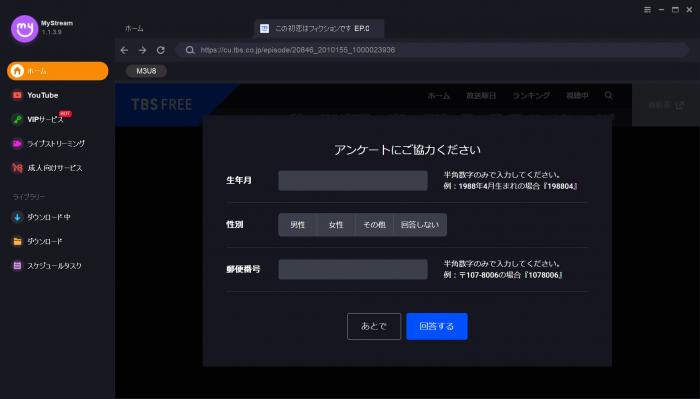Click the MyStream logo icon
The width and height of the screenshot is (700, 399).
click(x=25, y=29)
